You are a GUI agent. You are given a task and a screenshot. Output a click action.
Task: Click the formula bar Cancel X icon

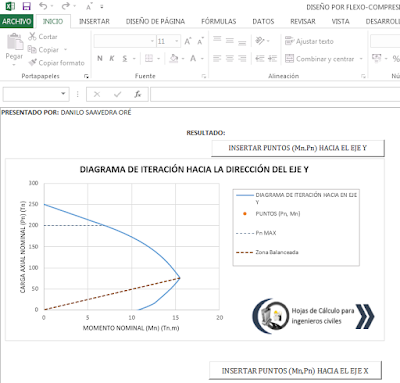97,95
